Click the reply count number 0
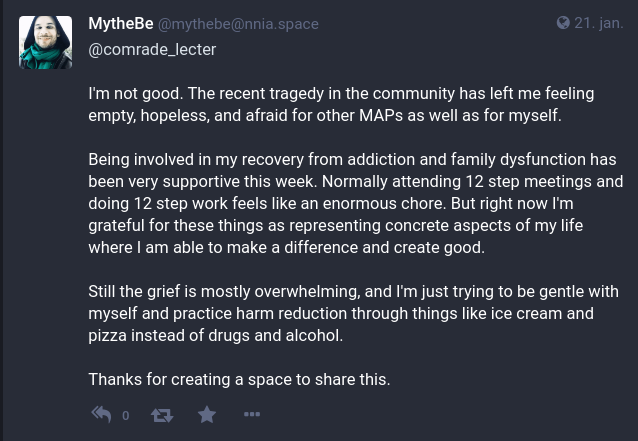Image resolution: width=638 pixels, height=441 pixels. coord(125,415)
